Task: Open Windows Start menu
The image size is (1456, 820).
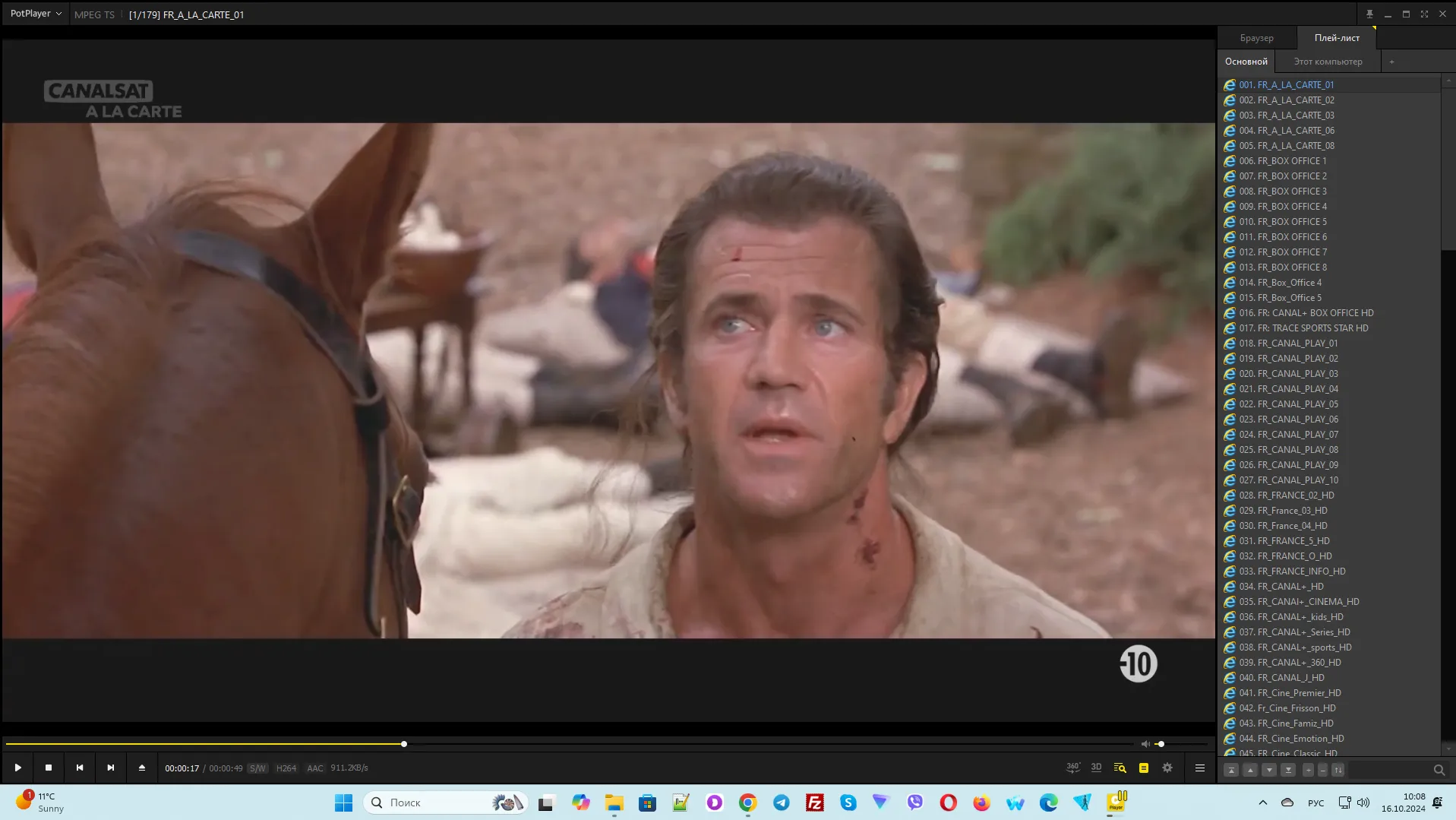Action: 343,803
